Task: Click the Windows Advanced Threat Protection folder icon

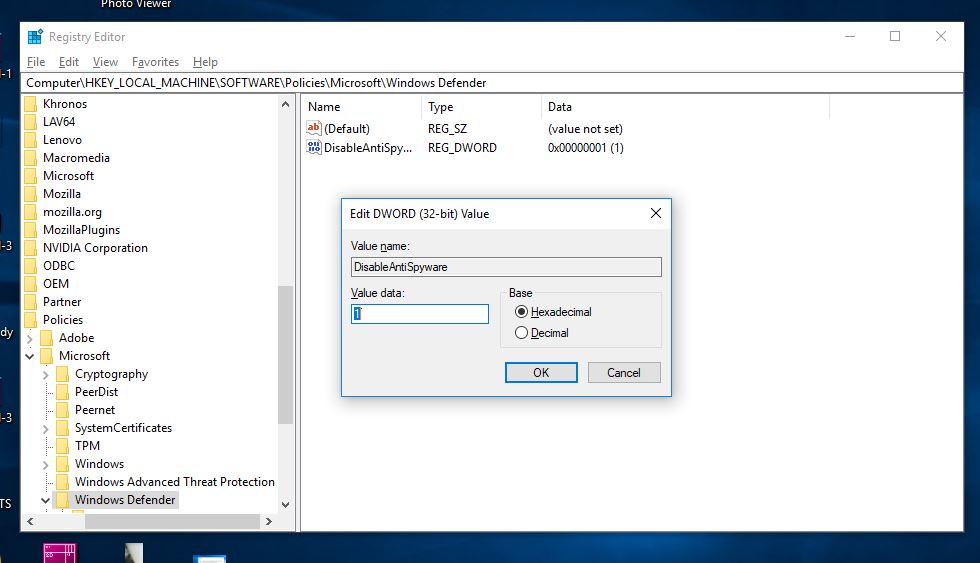Action: click(x=62, y=482)
